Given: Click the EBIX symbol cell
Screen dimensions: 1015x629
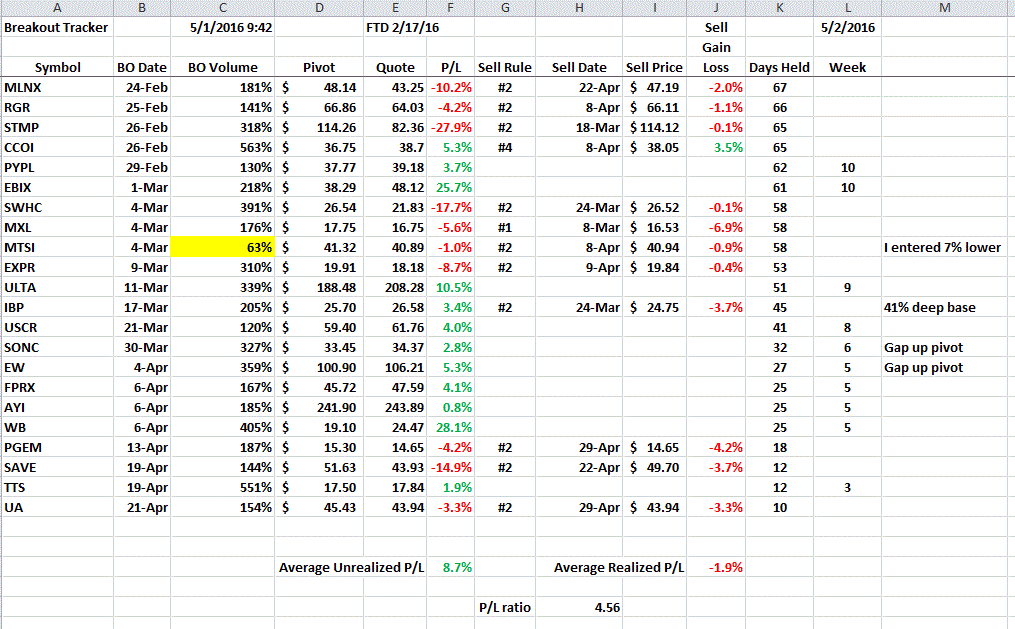Looking at the screenshot, I should click(57, 188).
